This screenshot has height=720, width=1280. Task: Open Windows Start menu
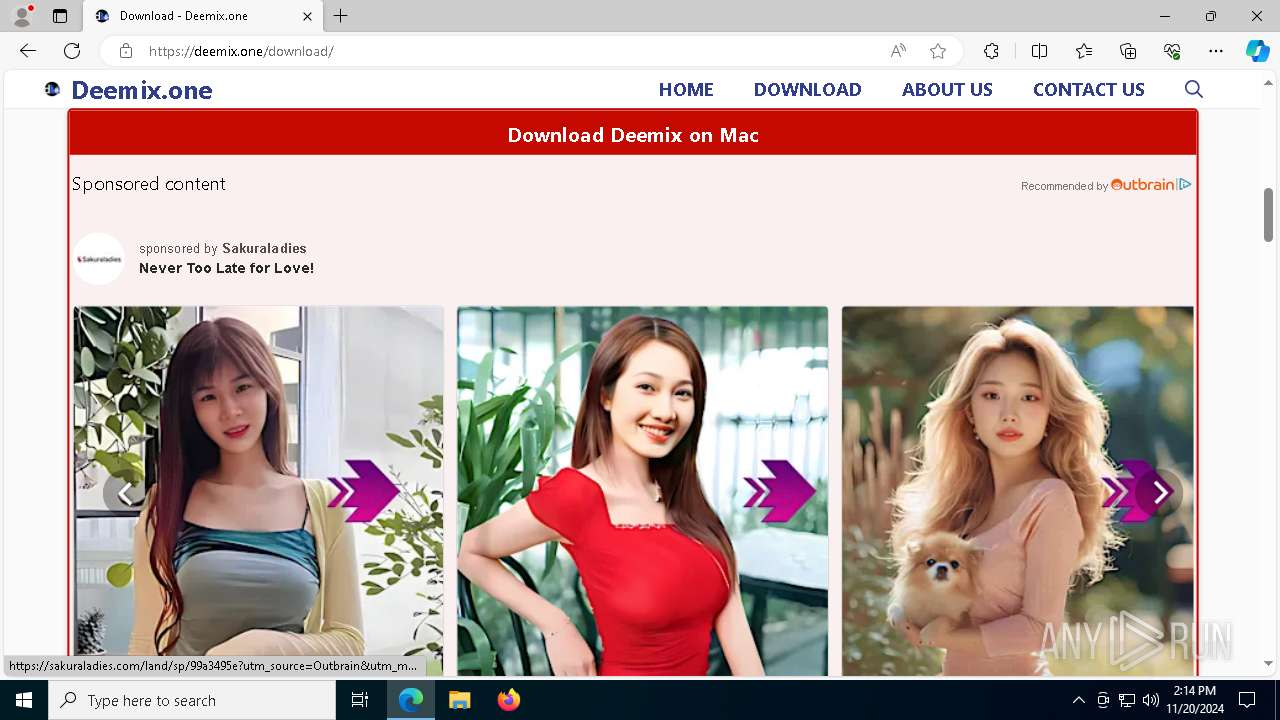[x=24, y=700]
